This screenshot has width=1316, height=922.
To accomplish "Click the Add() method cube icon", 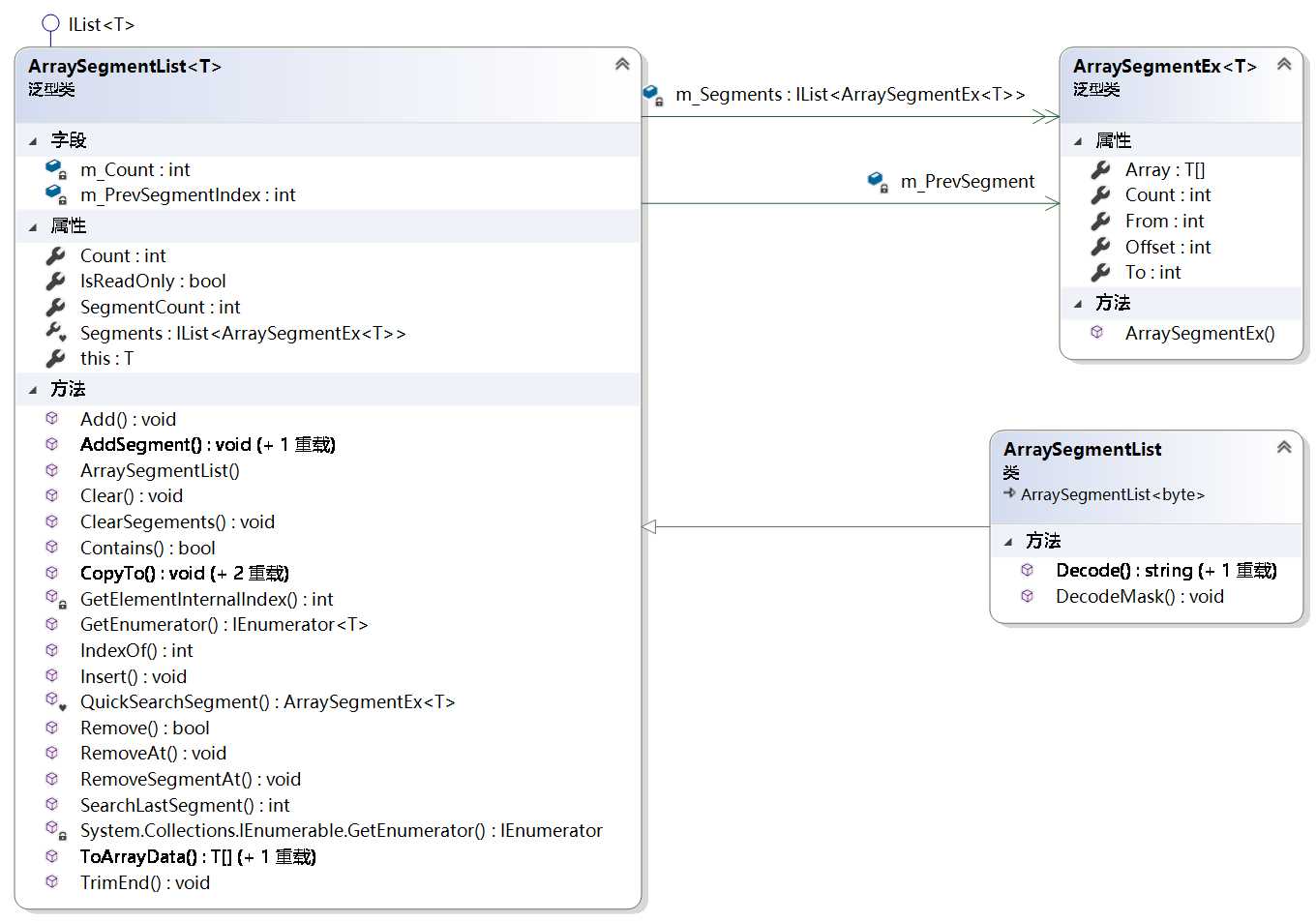I will coord(52,418).
